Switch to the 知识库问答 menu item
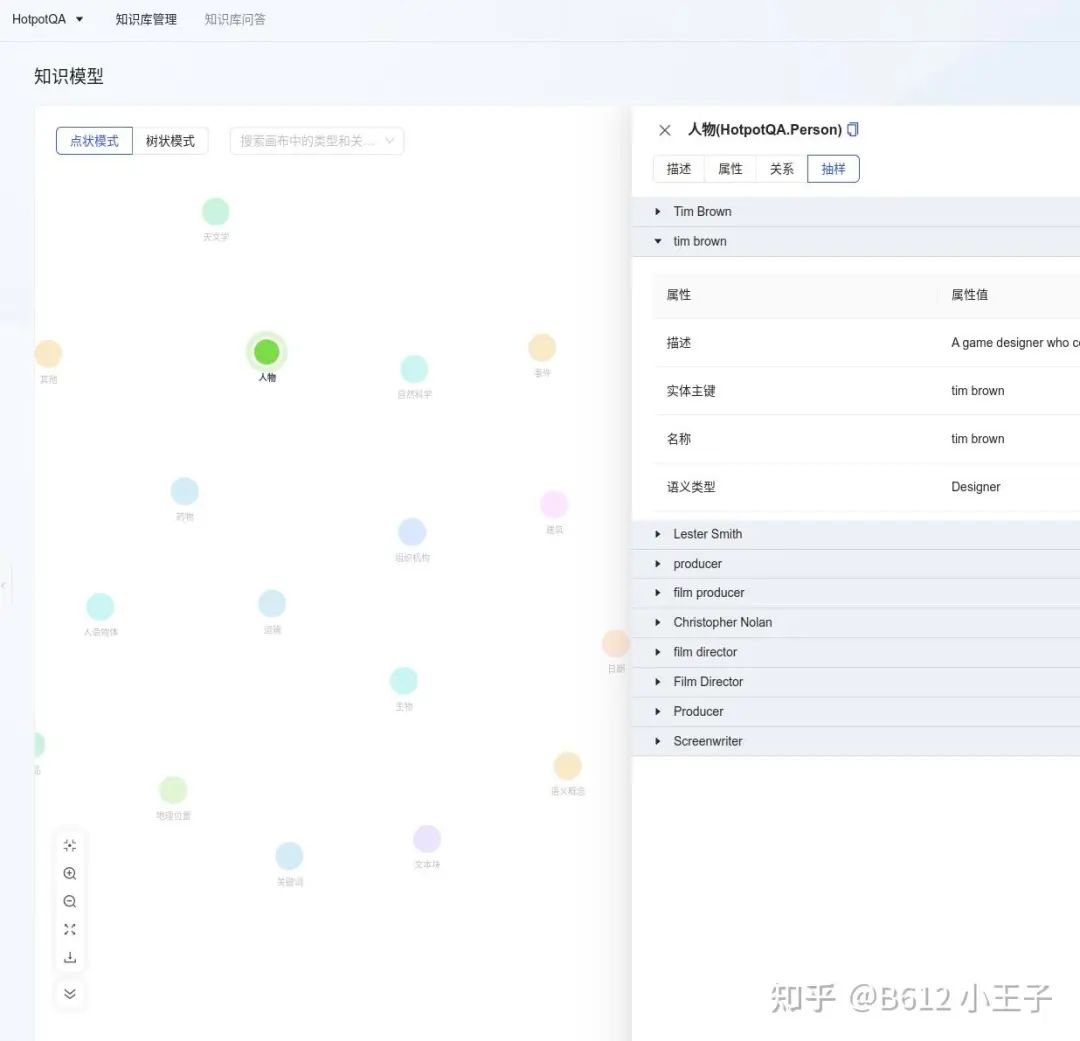1080x1041 pixels. tap(234, 18)
